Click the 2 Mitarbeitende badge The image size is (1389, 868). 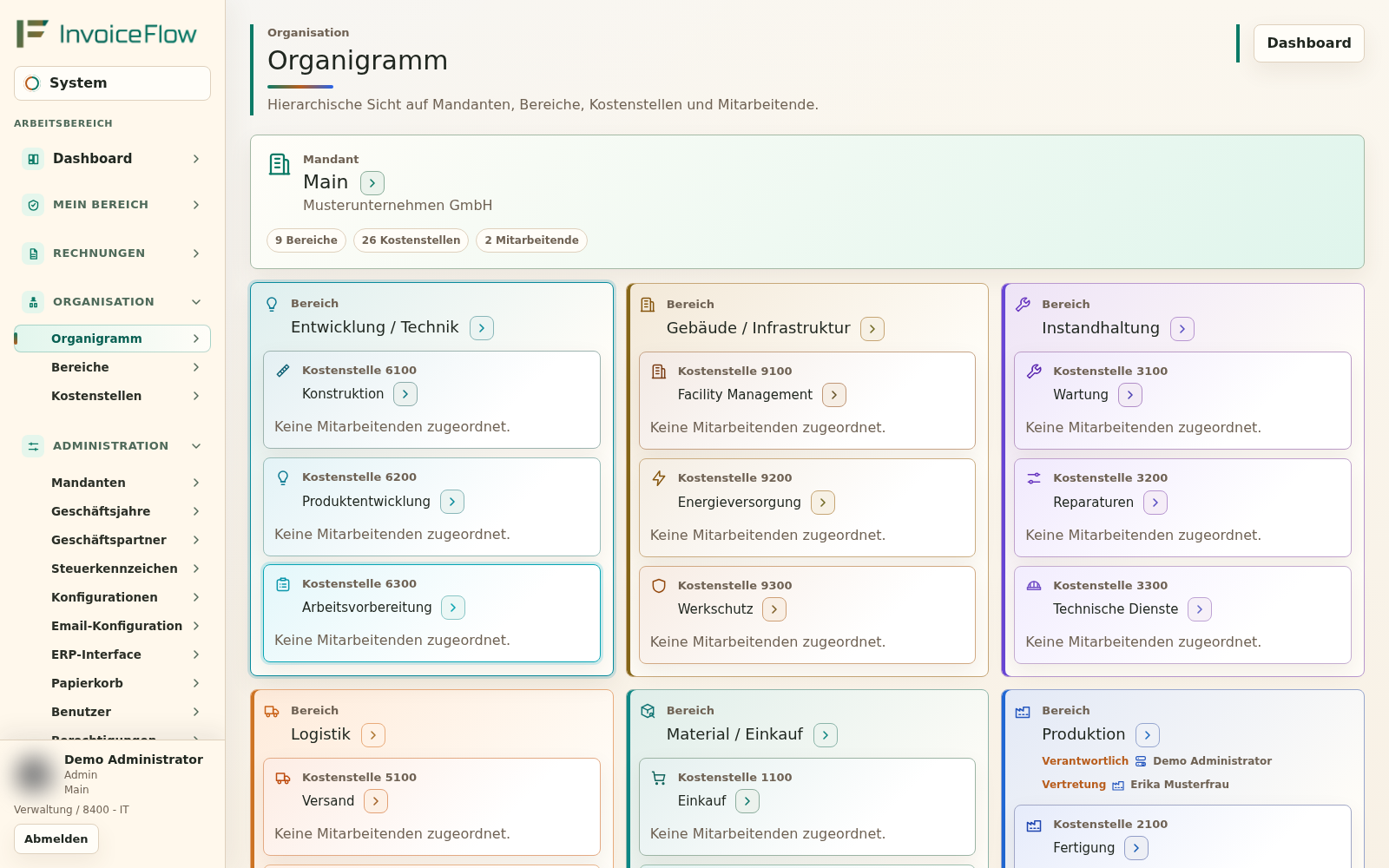531,240
